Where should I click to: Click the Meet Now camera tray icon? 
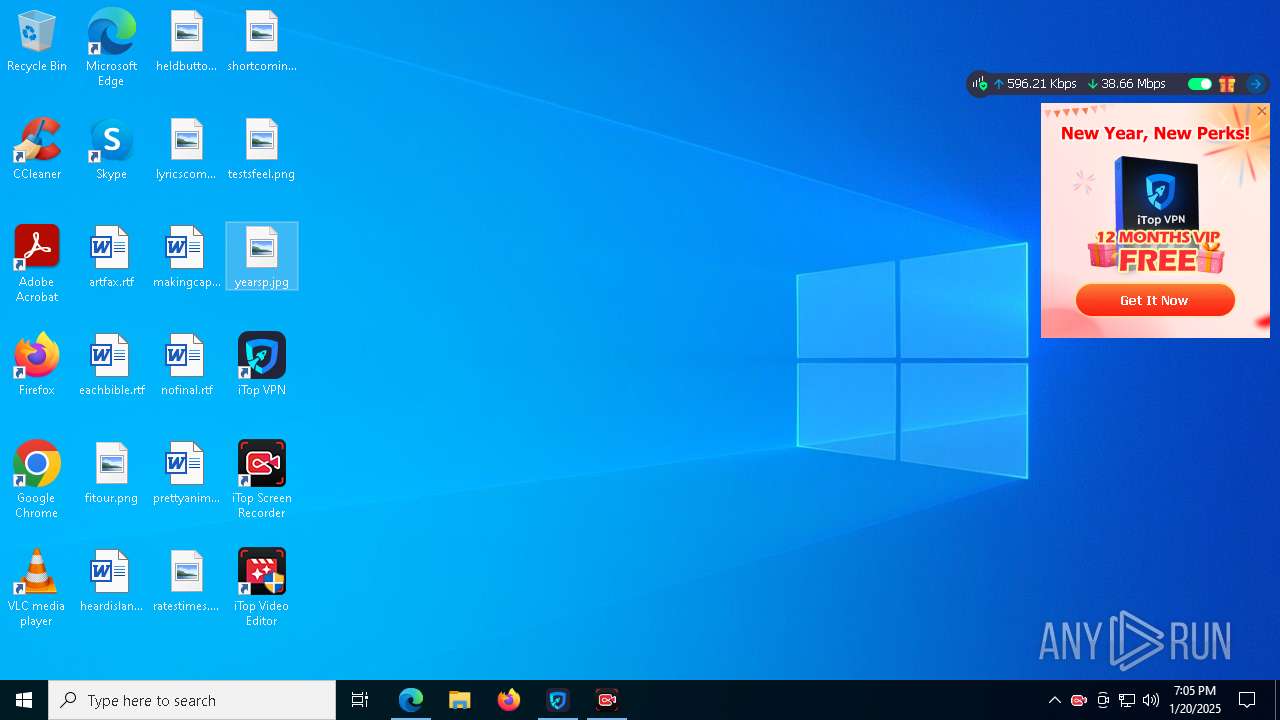1103,700
